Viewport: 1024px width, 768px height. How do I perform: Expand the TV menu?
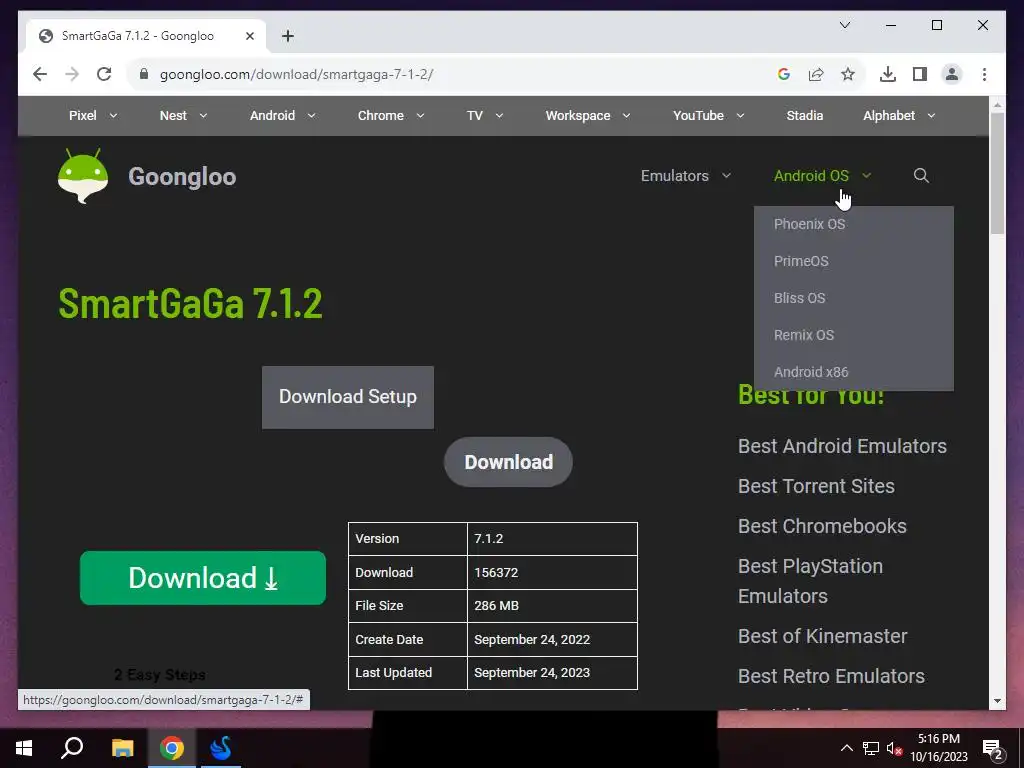pyautogui.click(x=485, y=116)
